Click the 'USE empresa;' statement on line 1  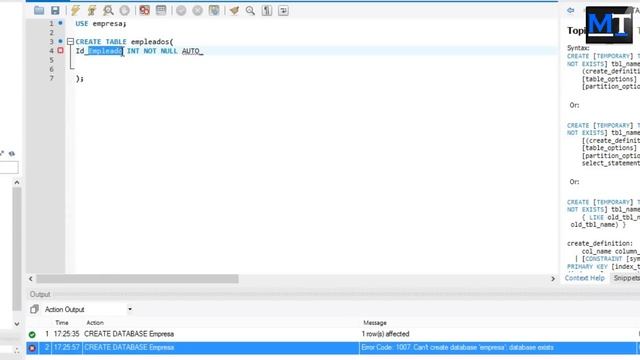(x=101, y=24)
